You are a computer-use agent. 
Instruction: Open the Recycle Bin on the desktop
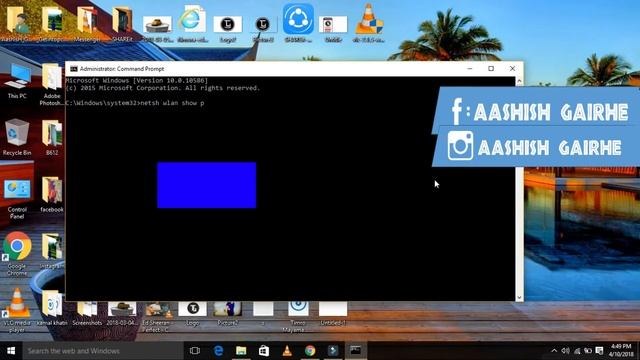pyautogui.click(x=17, y=137)
